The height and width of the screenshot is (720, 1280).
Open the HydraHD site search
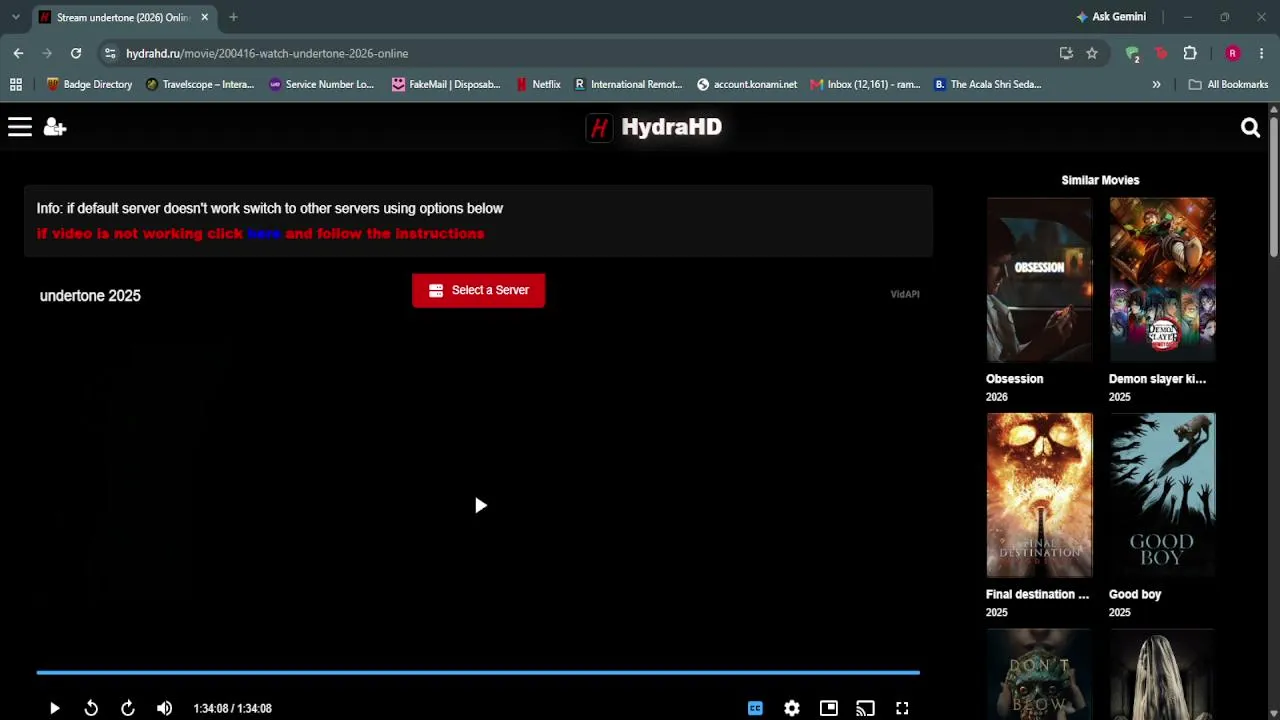pyautogui.click(x=1250, y=127)
